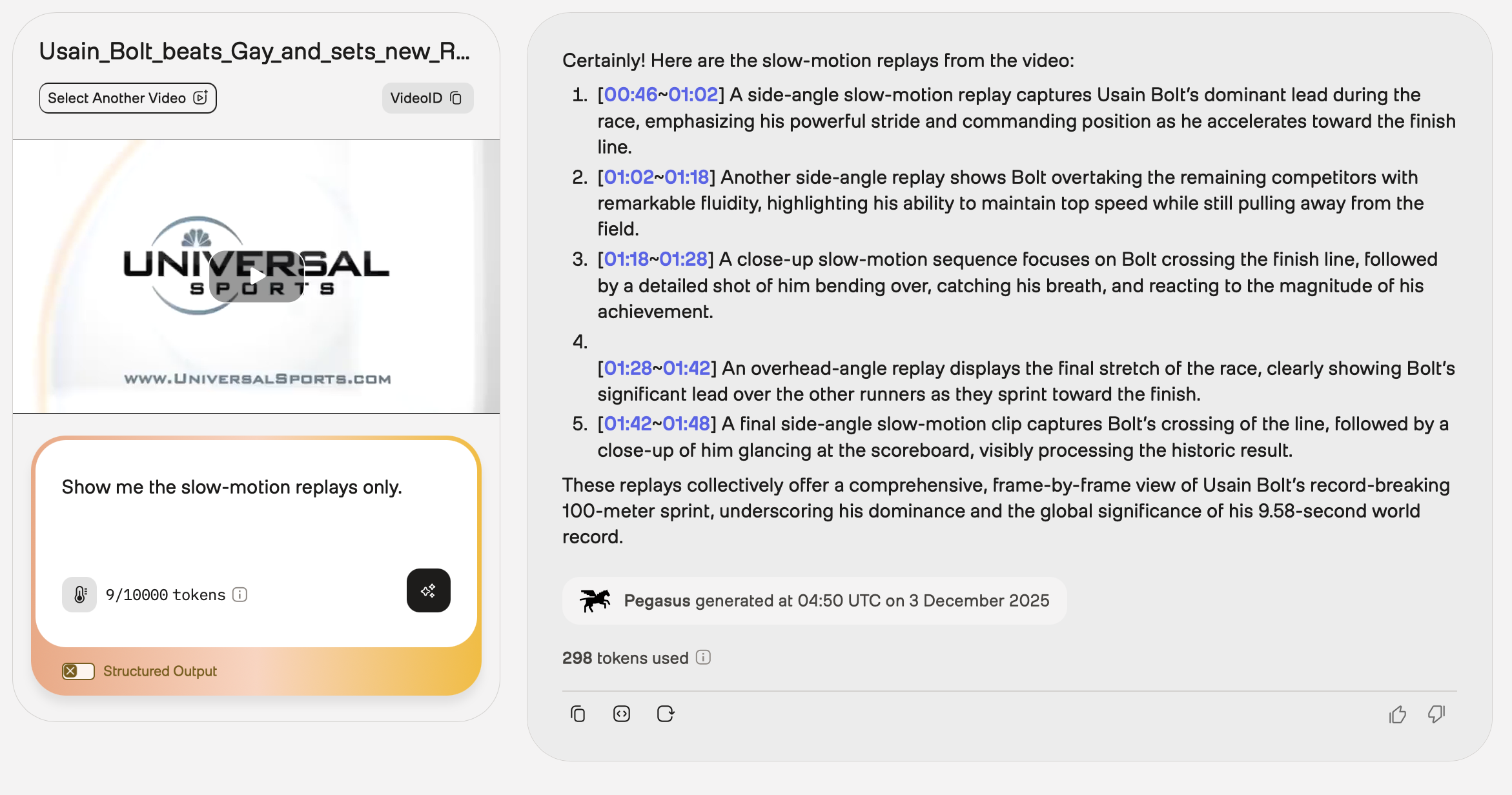The width and height of the screenshot is (1512, 795).
Task: Jump to timestamp 00:46 in the video
Action: (x=630, y=95)
